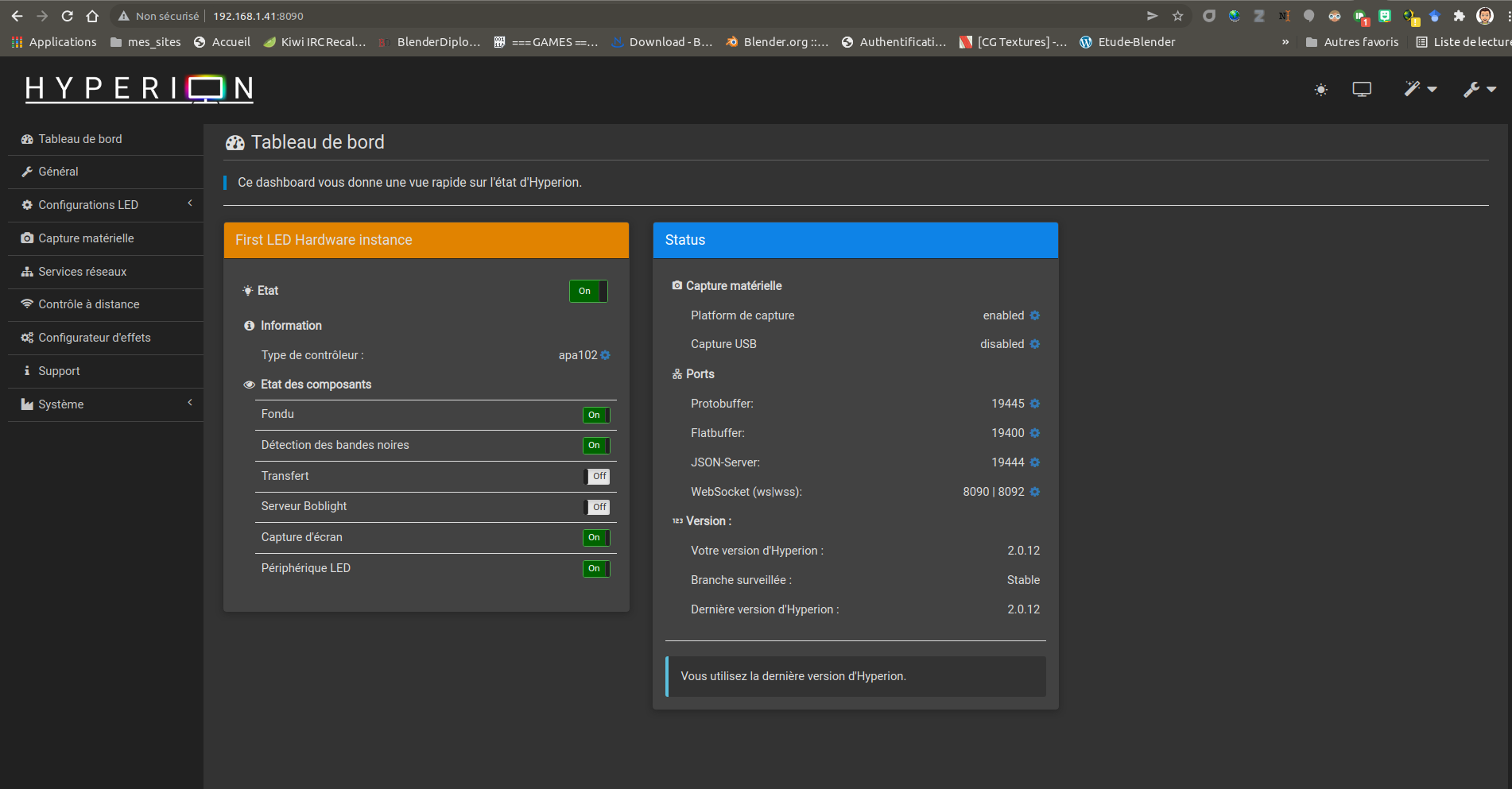Open the live video monitor icon
Image resolution: width=1512 pixels, height=789 pixels.
point(1362,89)
